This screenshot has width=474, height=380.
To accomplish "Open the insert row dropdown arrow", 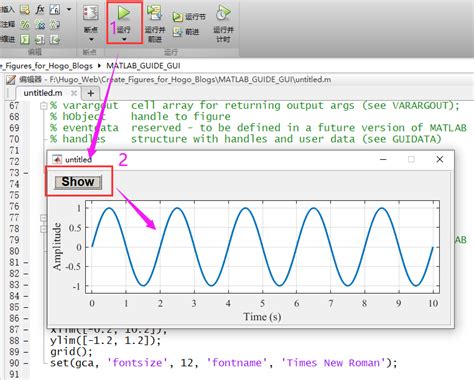I will point(69,9).
